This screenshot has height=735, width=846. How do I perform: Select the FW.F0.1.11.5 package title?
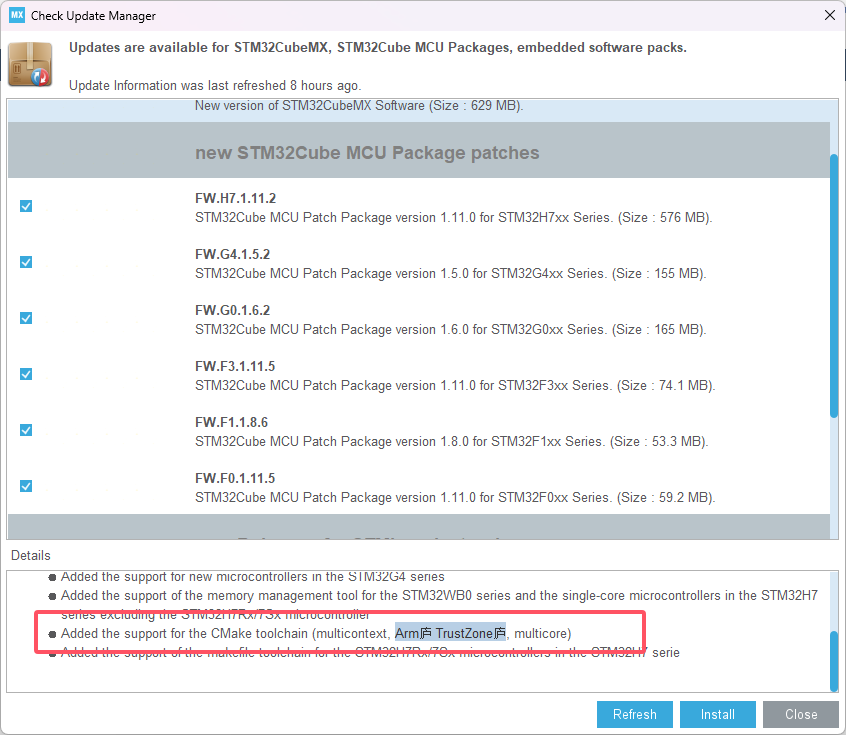(x=235, y=479)
